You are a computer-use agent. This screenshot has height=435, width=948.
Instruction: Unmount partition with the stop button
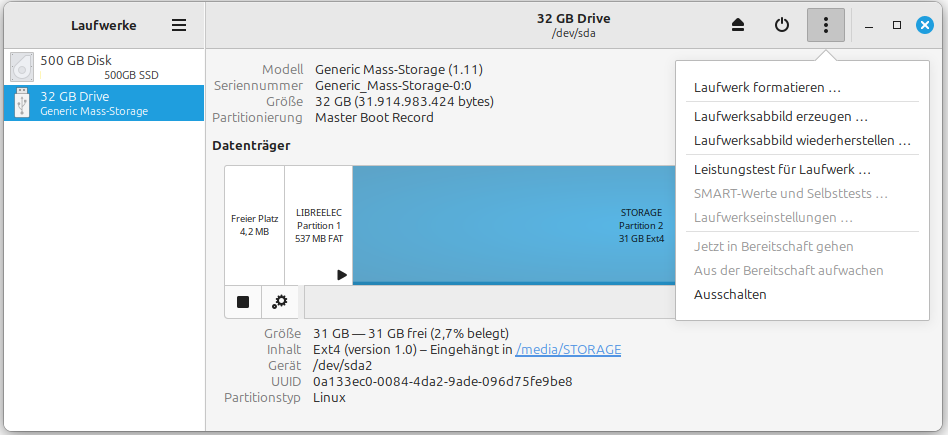tap(243, 302)
